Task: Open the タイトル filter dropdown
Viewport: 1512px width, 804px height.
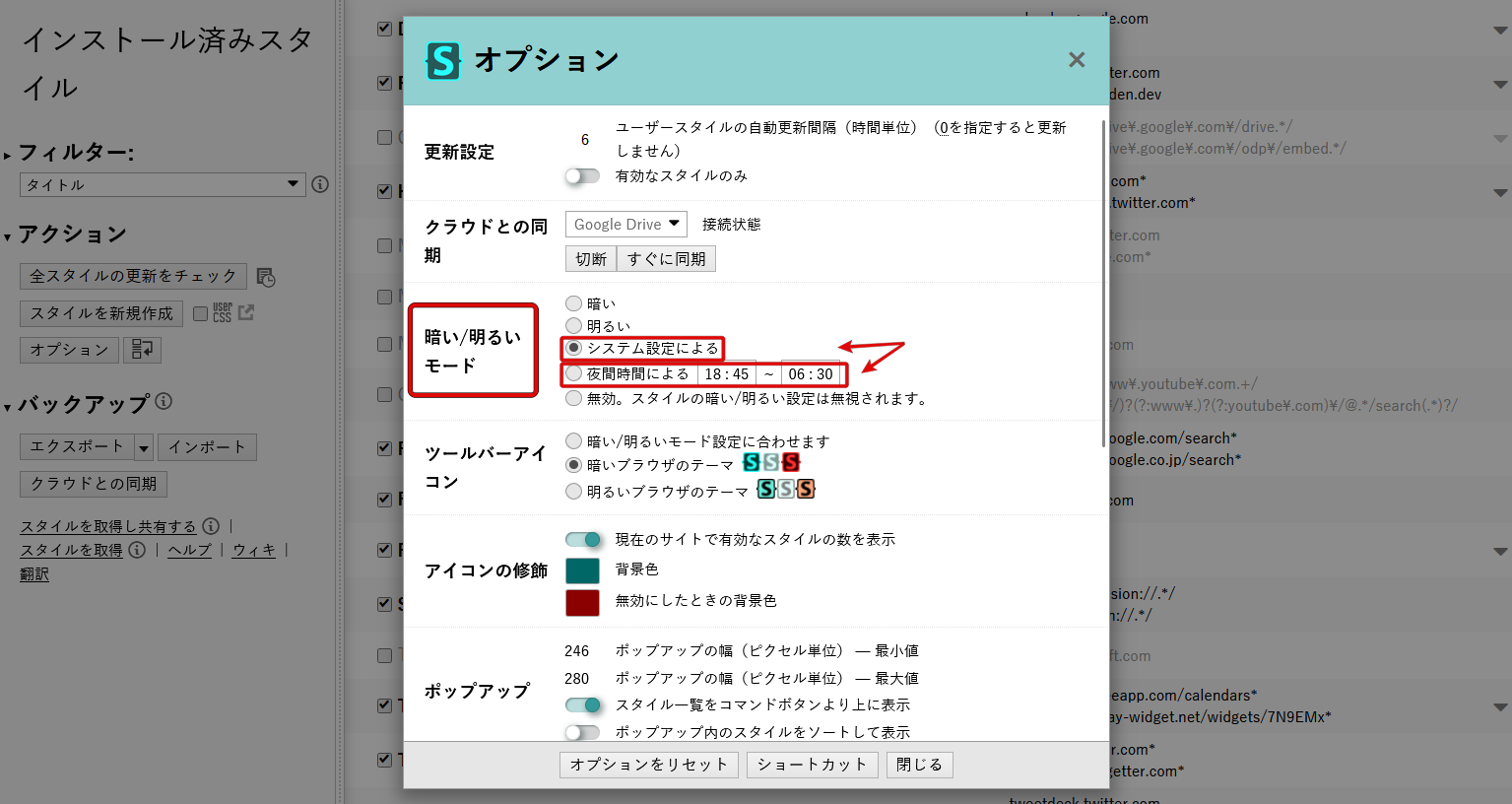Action: point(163,184)
